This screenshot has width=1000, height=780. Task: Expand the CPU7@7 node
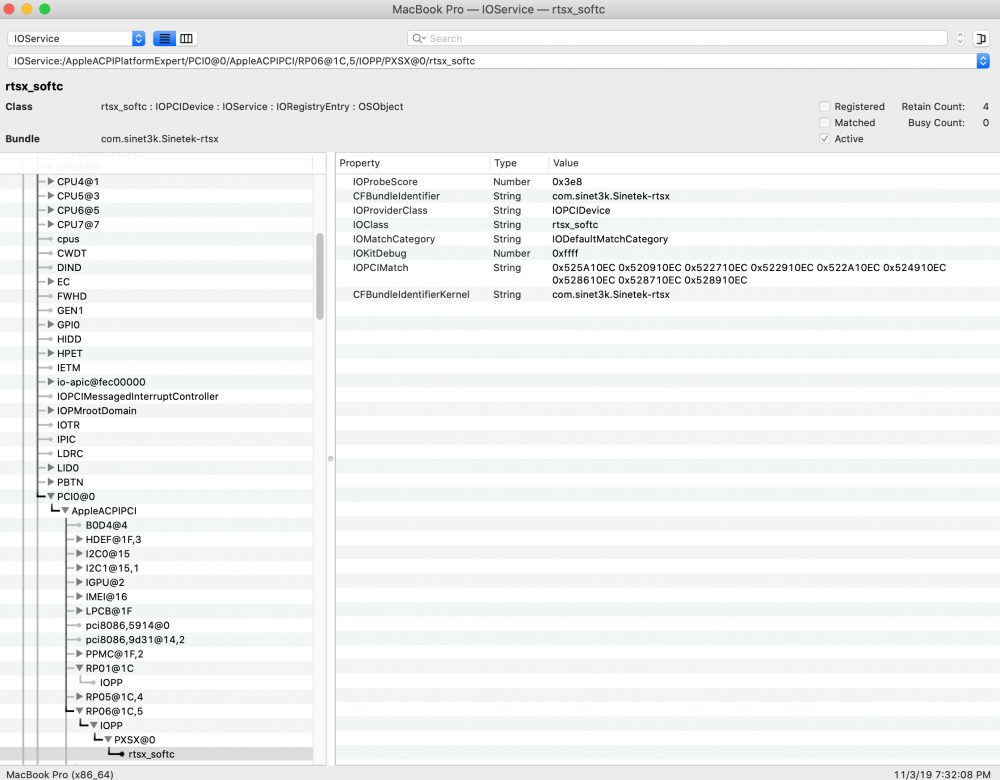tap(50, 224)
